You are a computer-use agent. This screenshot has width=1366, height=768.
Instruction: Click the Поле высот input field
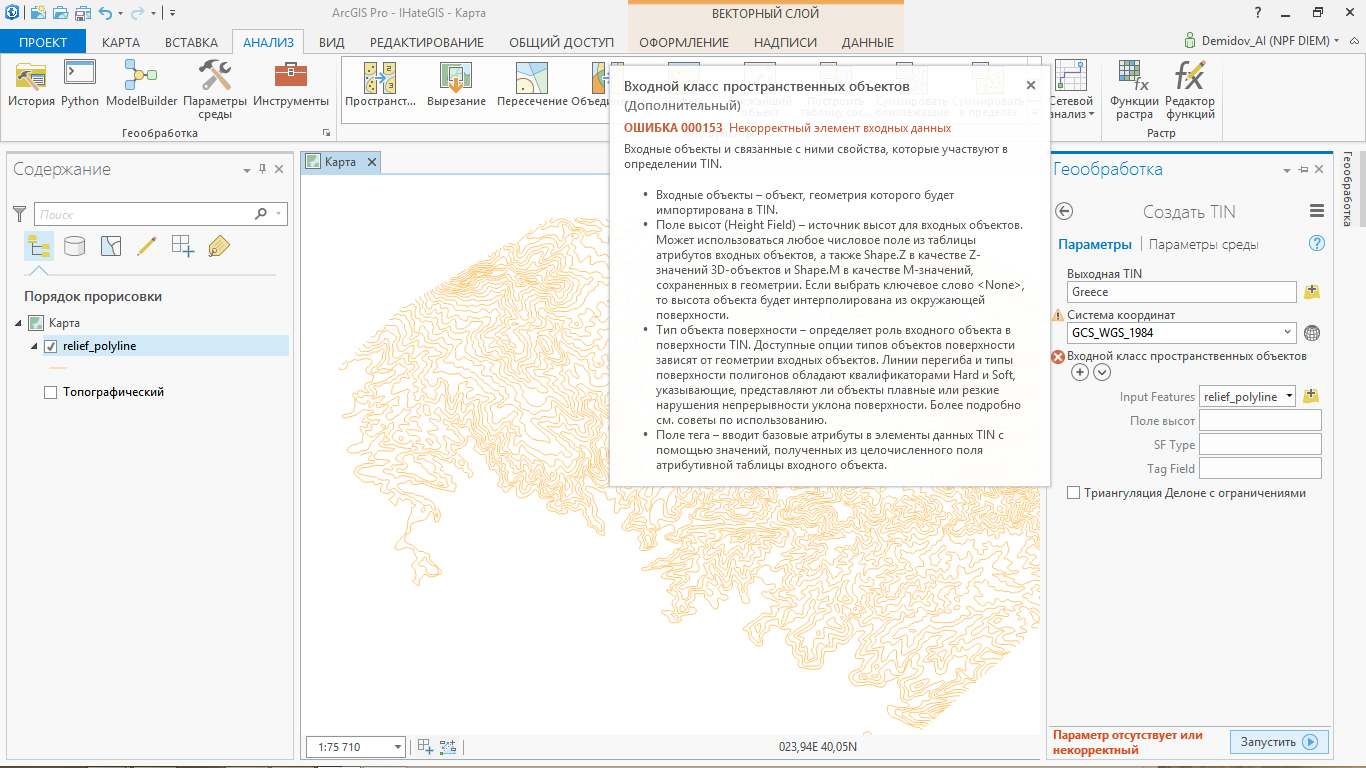[x=1260, y=420]
